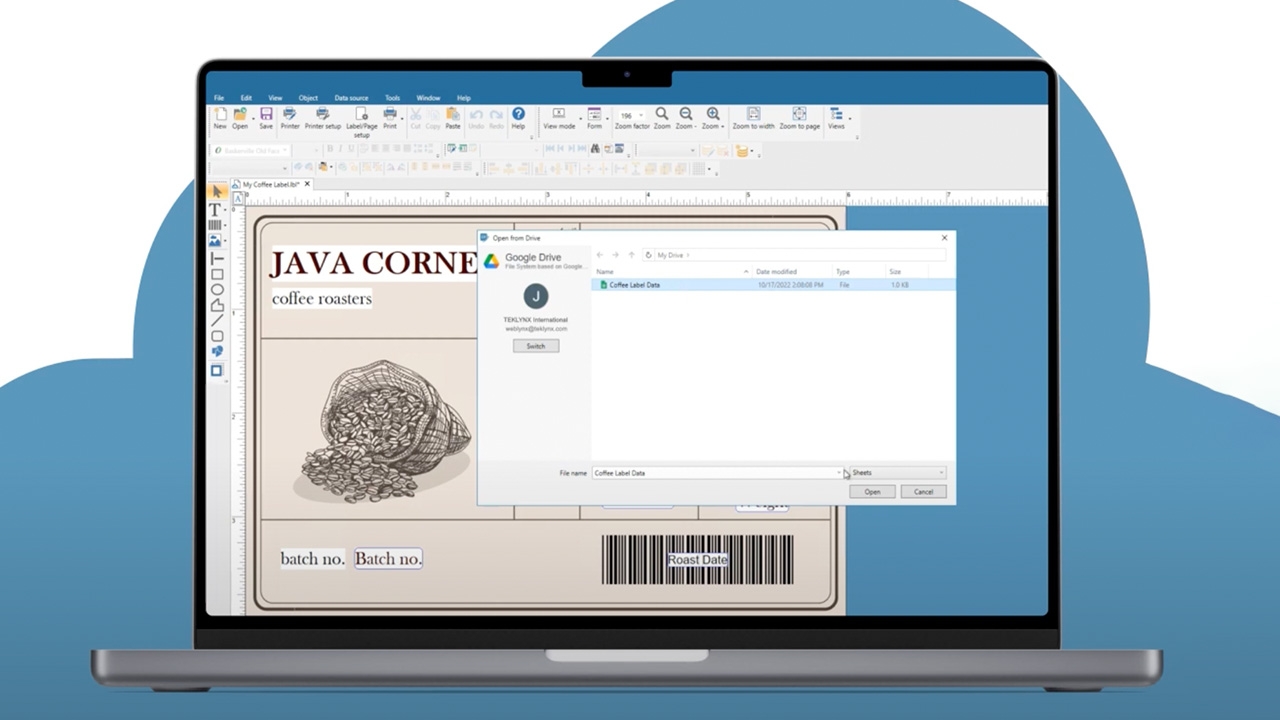Sort files by Date modified column
The image size is (1280, 720).
pos(777,272)
